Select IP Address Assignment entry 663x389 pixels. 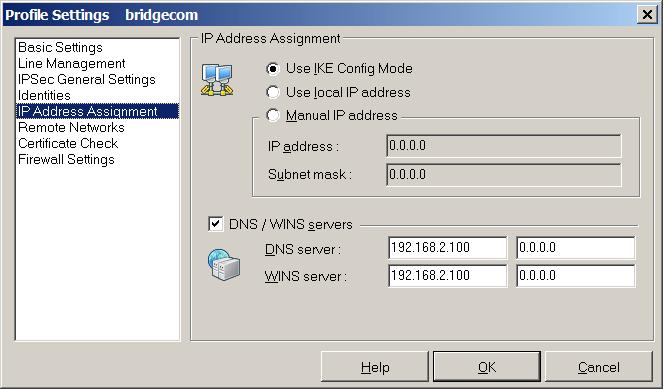click(x=97, y=111)
